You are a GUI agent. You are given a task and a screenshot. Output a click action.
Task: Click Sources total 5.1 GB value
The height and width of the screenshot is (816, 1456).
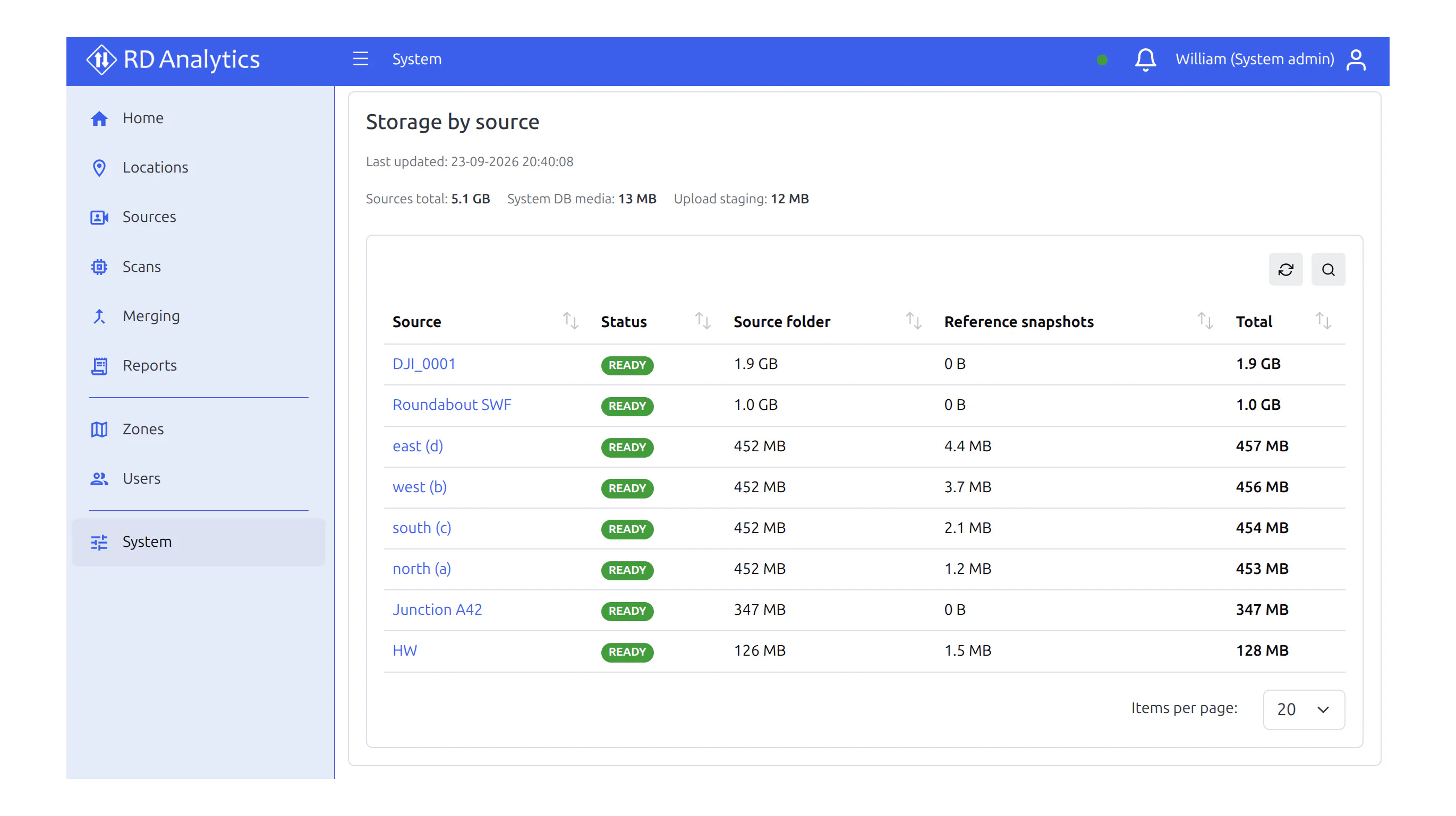coord(470,199)
